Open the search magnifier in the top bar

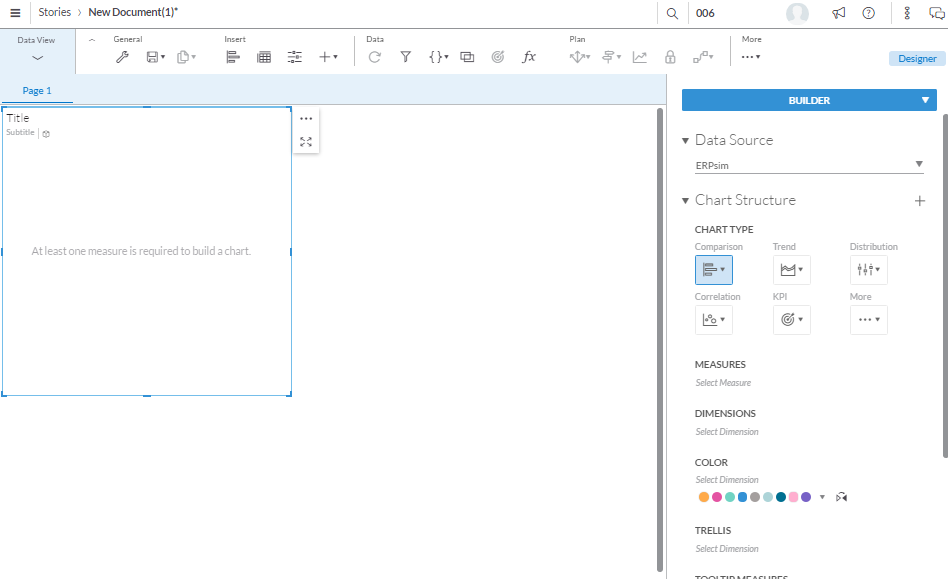coord(672,12)
